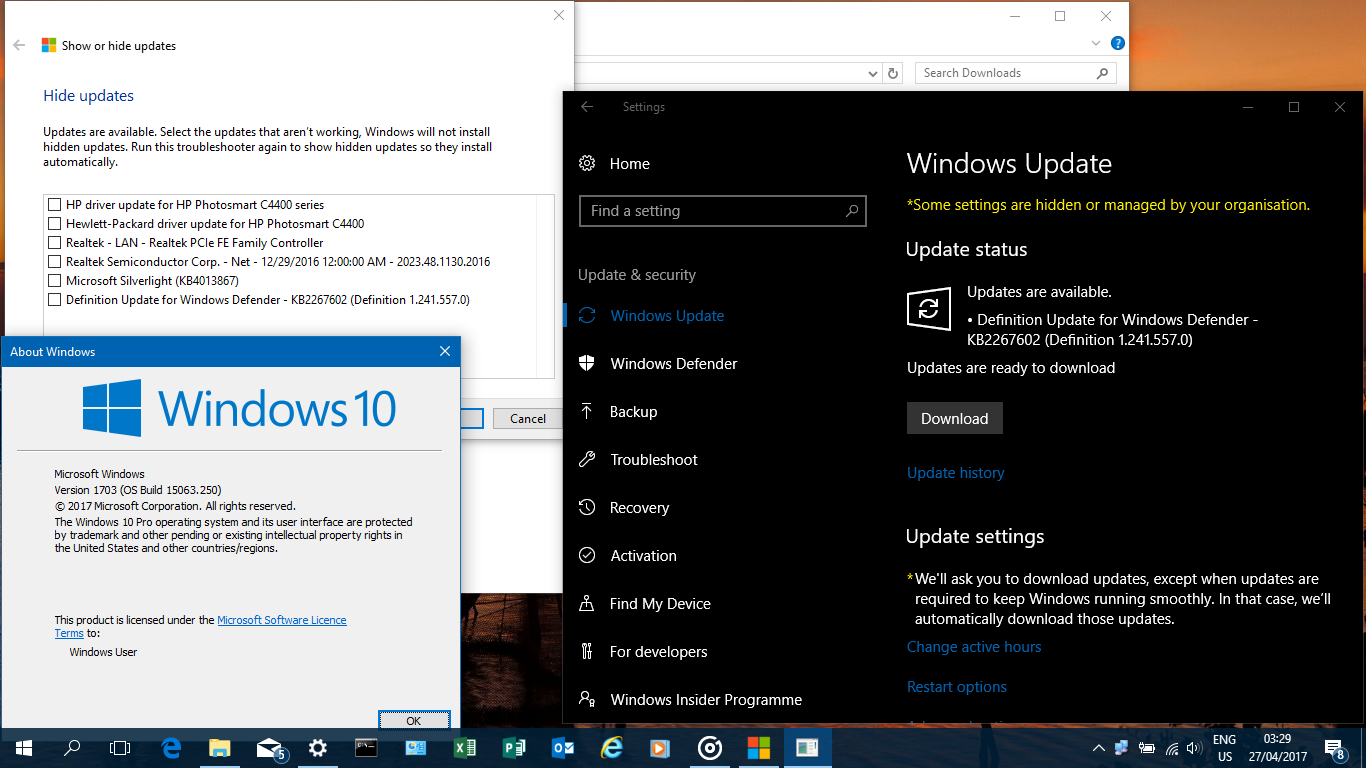
Task: Click the search magnifier in Search Downloads
Action: click(1103, 73)
